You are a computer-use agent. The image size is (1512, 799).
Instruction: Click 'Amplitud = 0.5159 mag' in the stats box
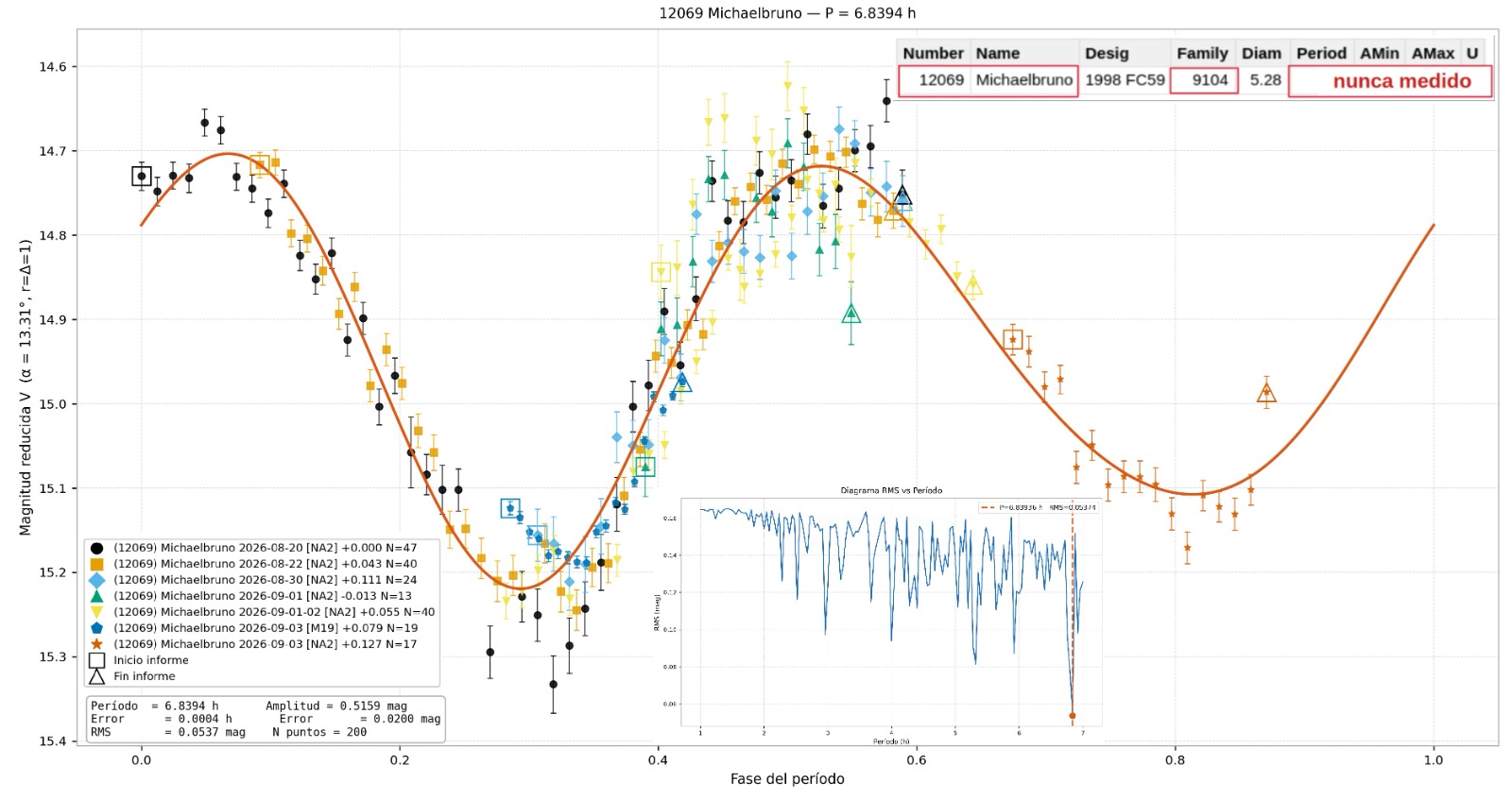pyautogui.click(x=336, y=705)
